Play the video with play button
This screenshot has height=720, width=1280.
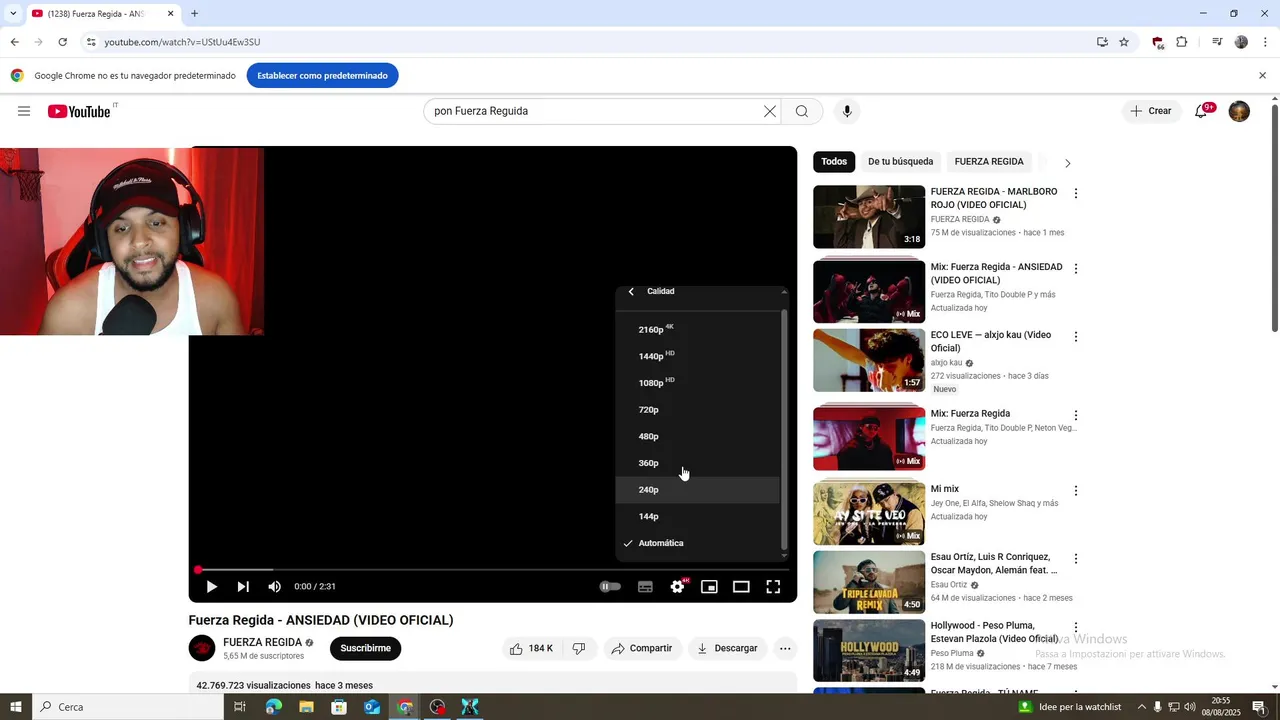point(211,587)
